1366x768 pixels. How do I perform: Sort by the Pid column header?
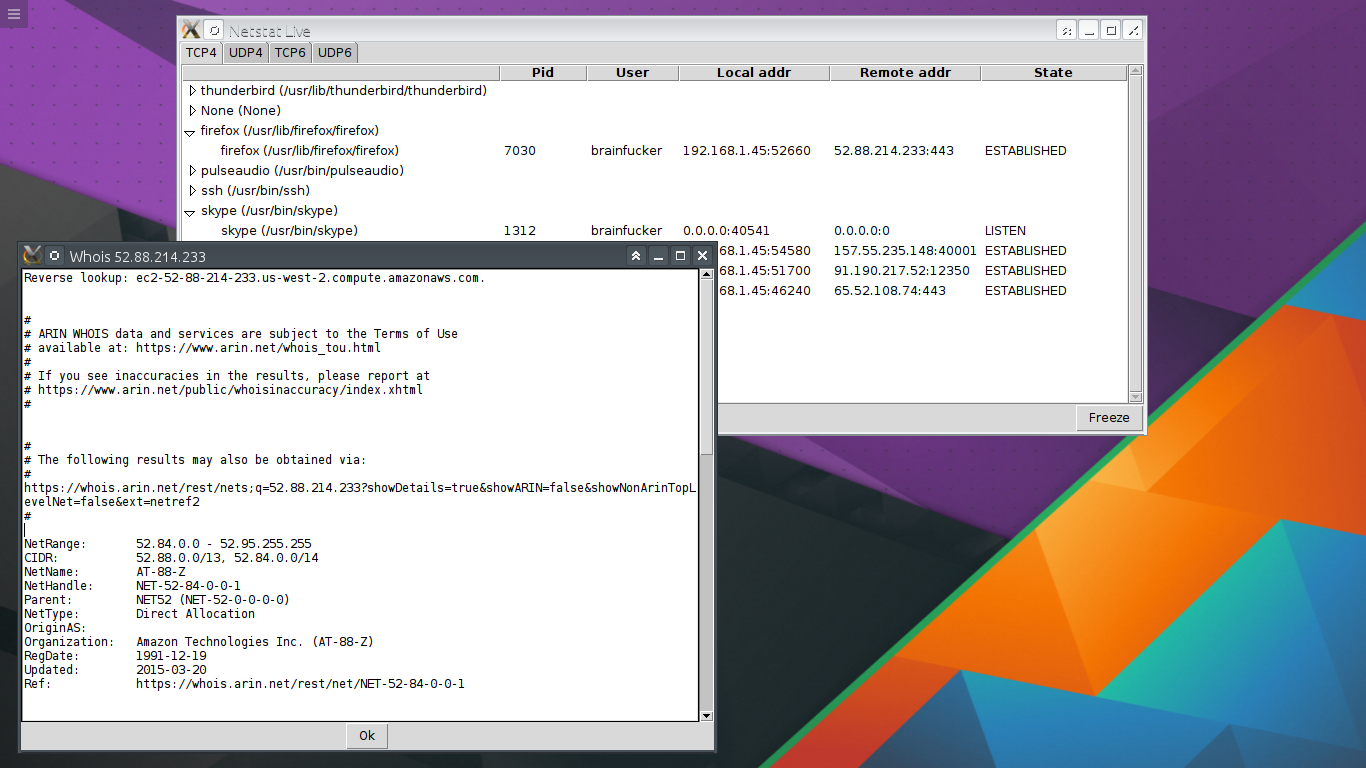pos(543,73)
